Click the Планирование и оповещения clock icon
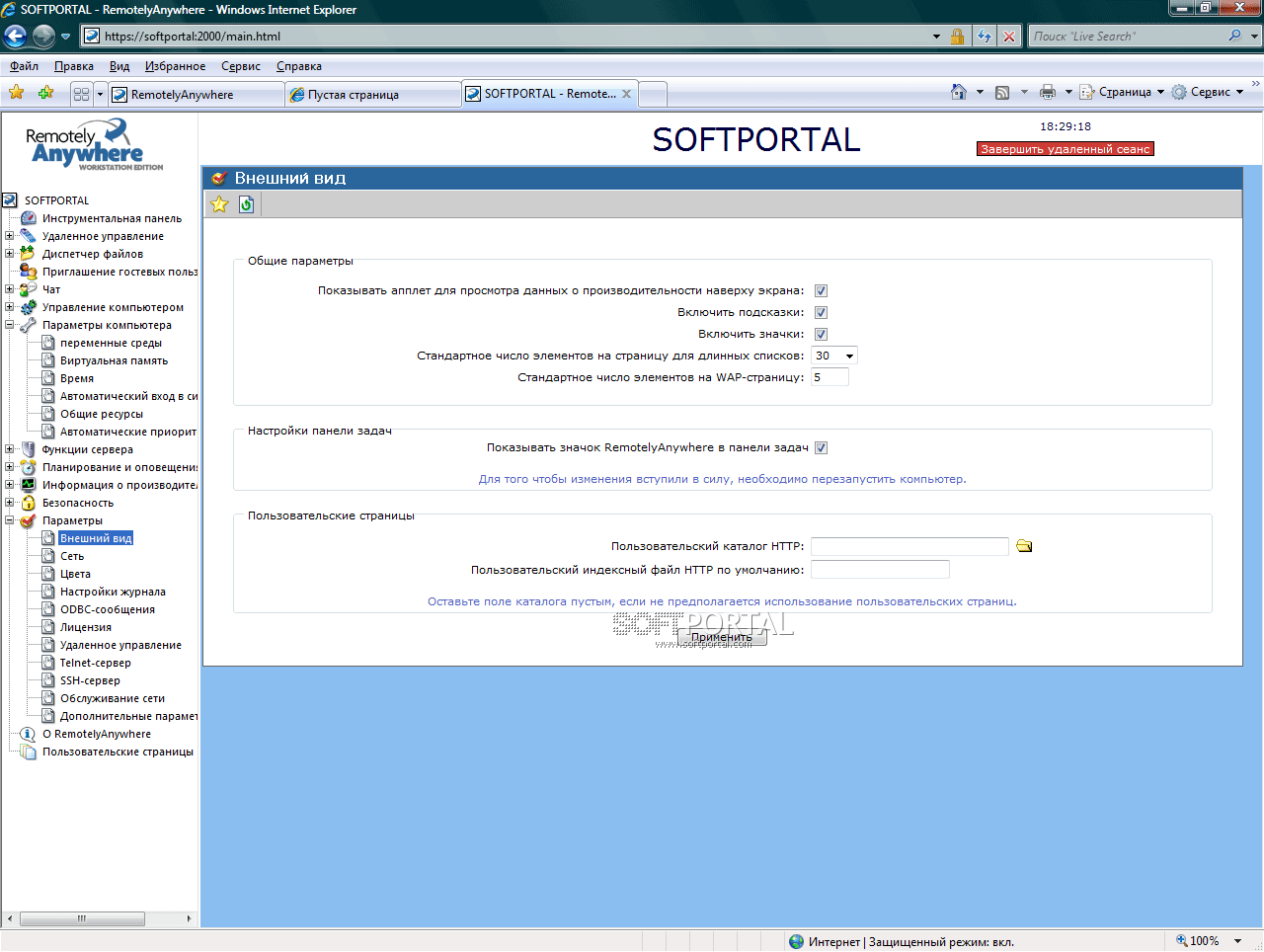 point(29,467)
